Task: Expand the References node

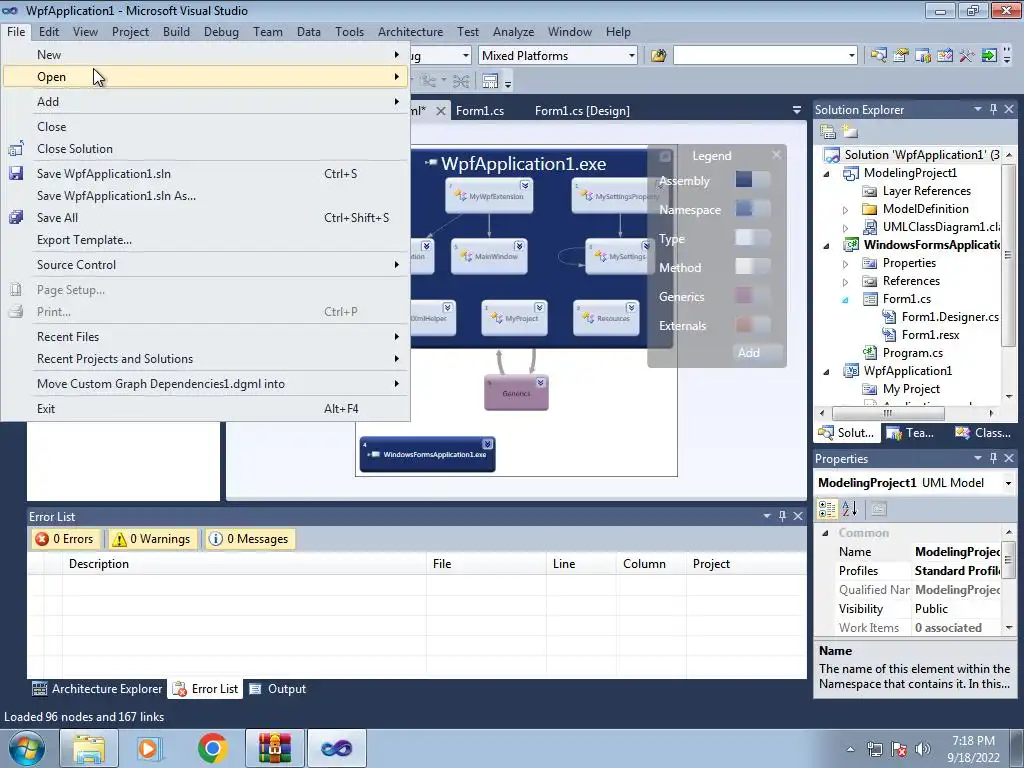Action: (845, 282)
